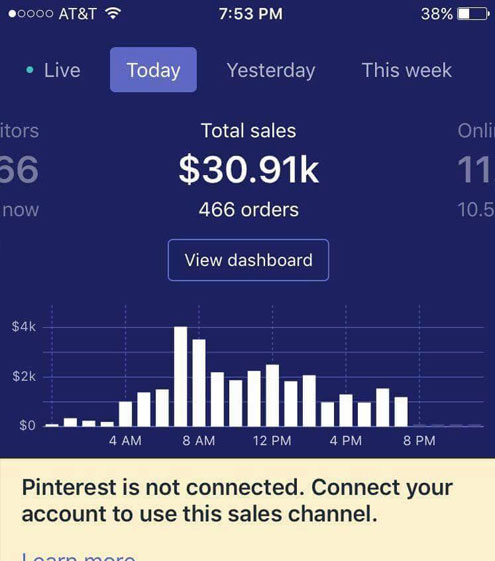Tap the battery icon in status bar
495x561 pixels.
pyautogui.click(x=474, y=14)
